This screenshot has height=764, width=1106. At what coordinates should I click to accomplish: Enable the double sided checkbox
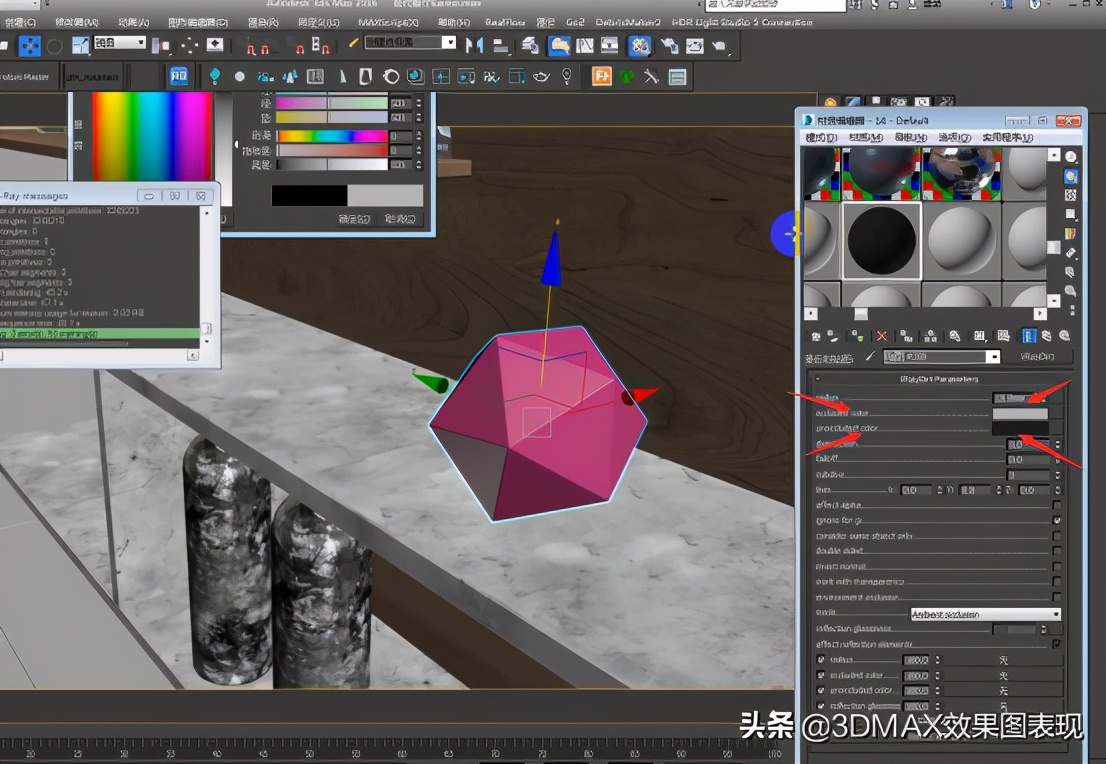(1057, 551)
